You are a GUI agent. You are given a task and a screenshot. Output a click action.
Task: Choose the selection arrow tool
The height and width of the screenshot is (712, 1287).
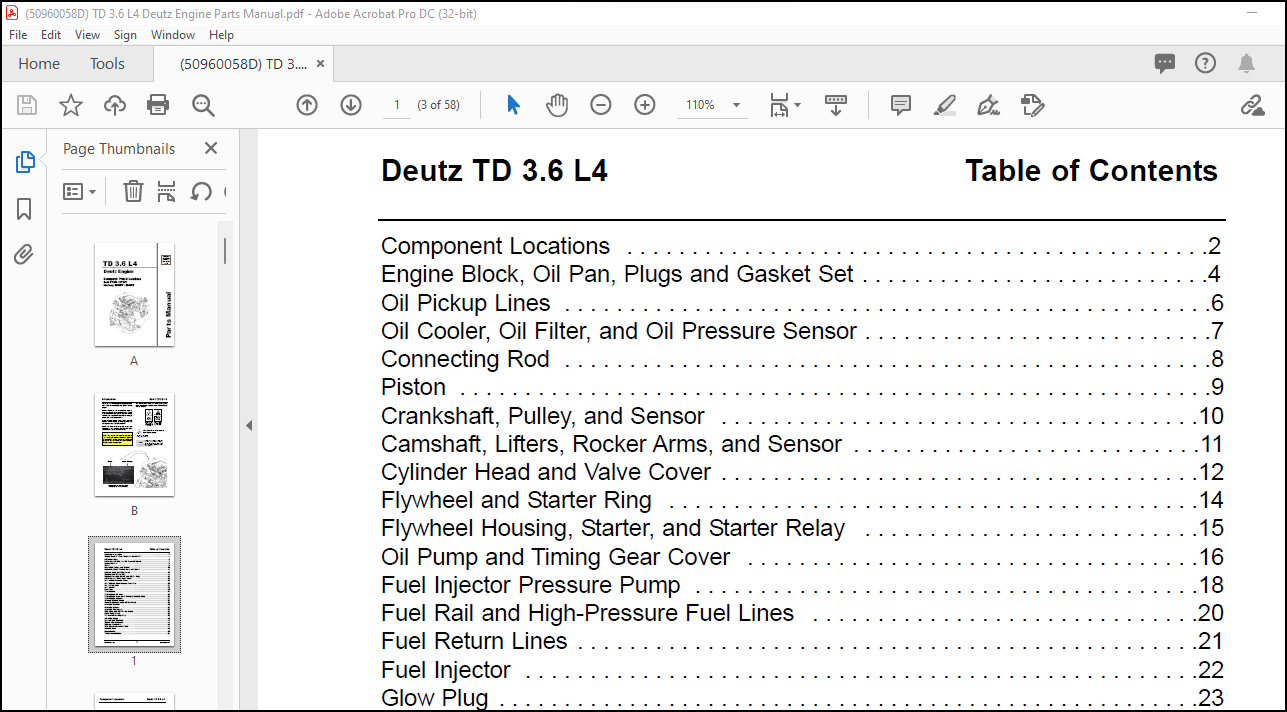(513, 105)
